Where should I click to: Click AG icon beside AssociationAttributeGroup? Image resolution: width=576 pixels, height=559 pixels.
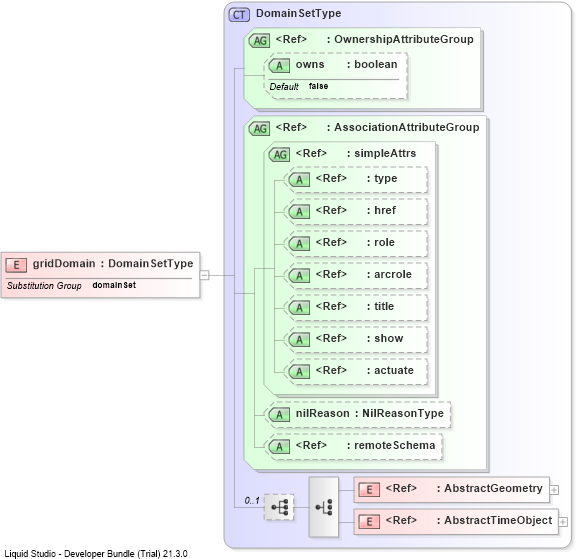coord(260,129)
